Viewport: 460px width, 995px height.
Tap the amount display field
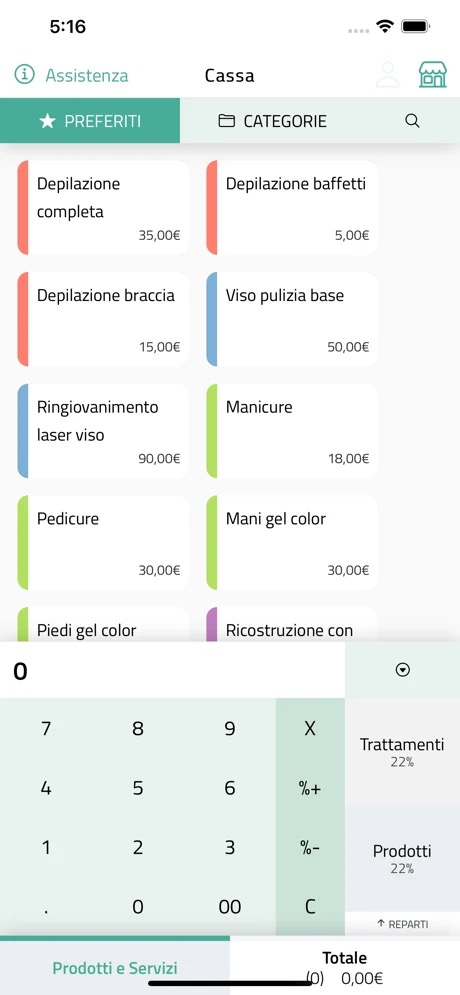click(173, 671)
